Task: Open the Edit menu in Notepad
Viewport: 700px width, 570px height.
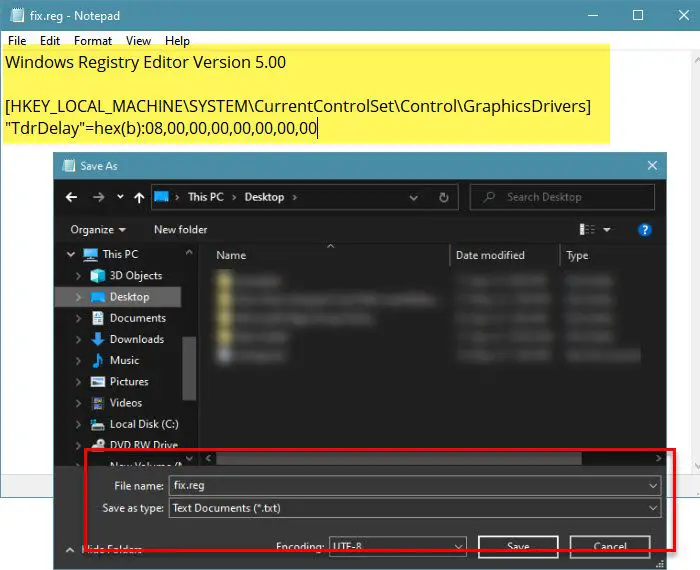Action: 50,41
